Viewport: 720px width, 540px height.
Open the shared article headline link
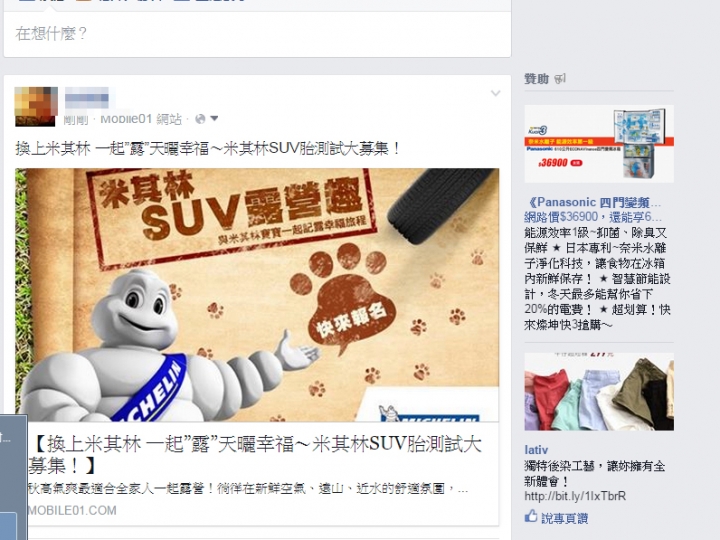[x=255, y=455]
